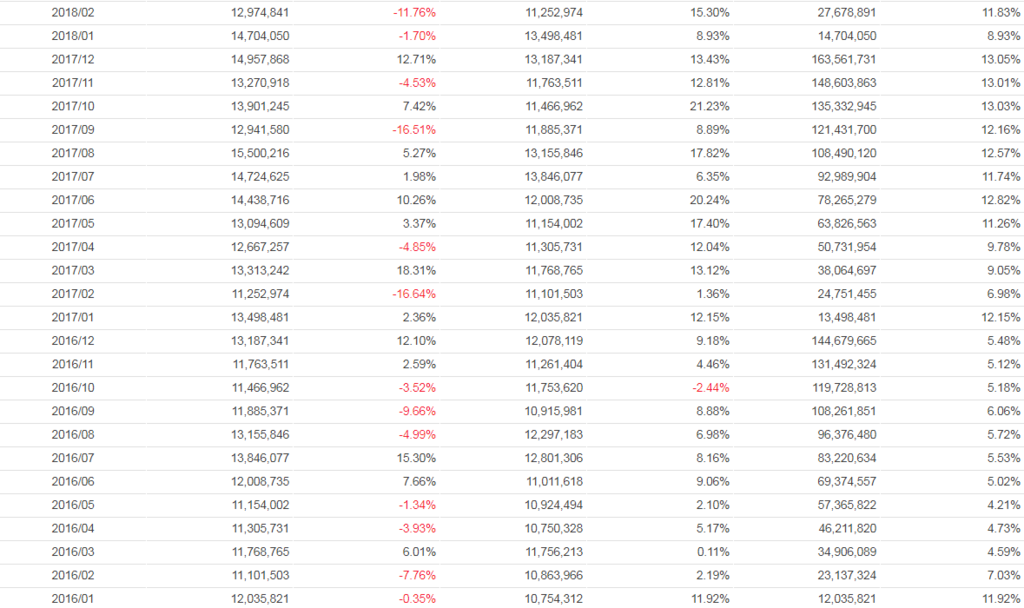Select the 108,490,120 cumulative value
Screen dimensions: 1024x608
(x=838, y=153)
